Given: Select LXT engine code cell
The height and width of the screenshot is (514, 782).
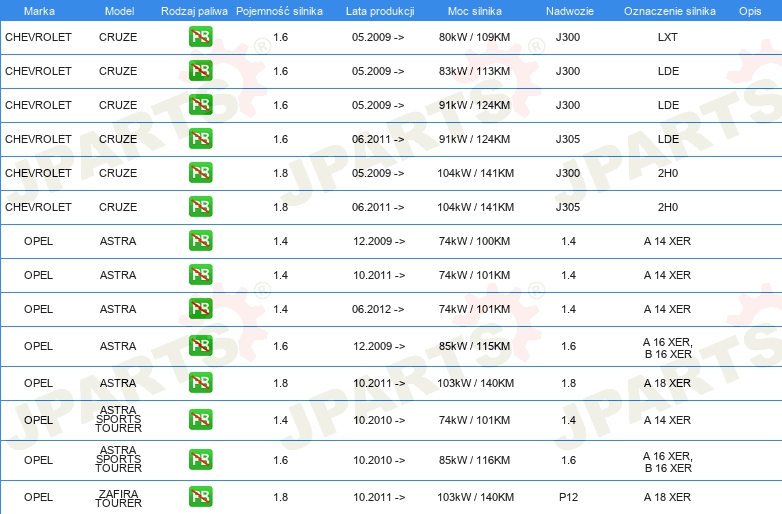Looking at the screenshot, I should [x=667, y=37].
